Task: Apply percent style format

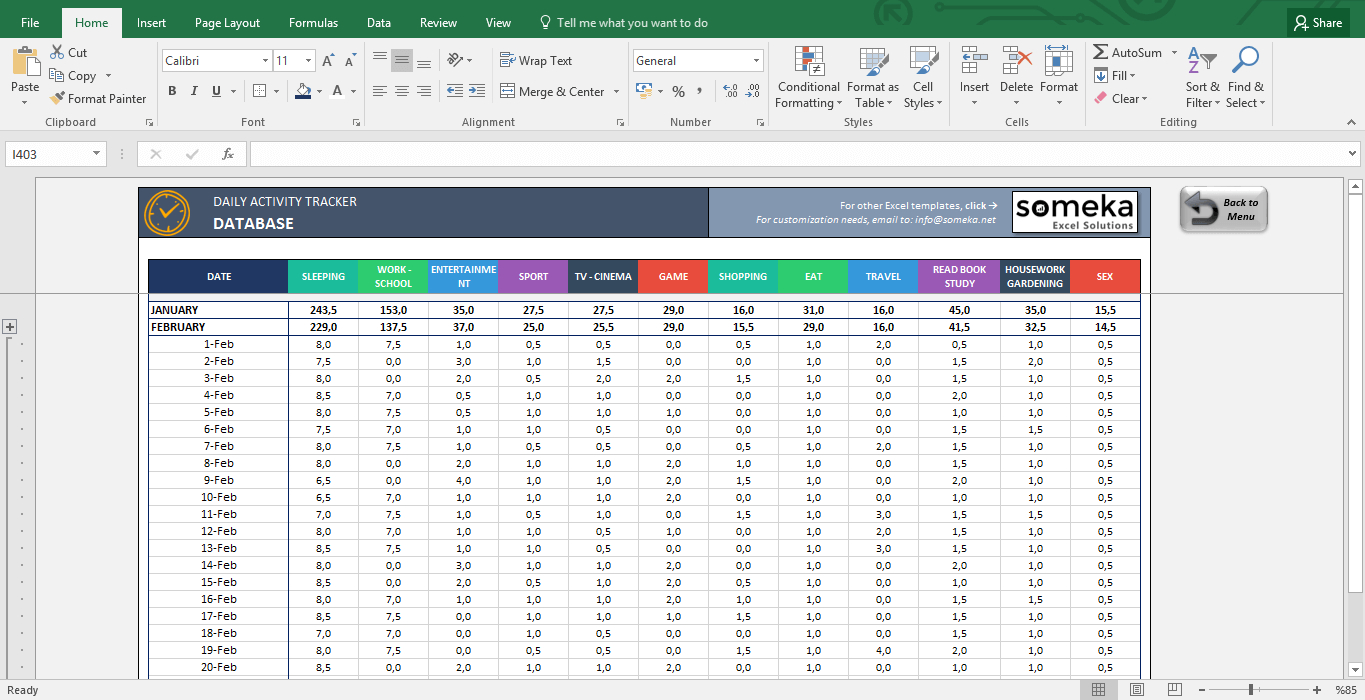Action: click(x=678, y=92)
